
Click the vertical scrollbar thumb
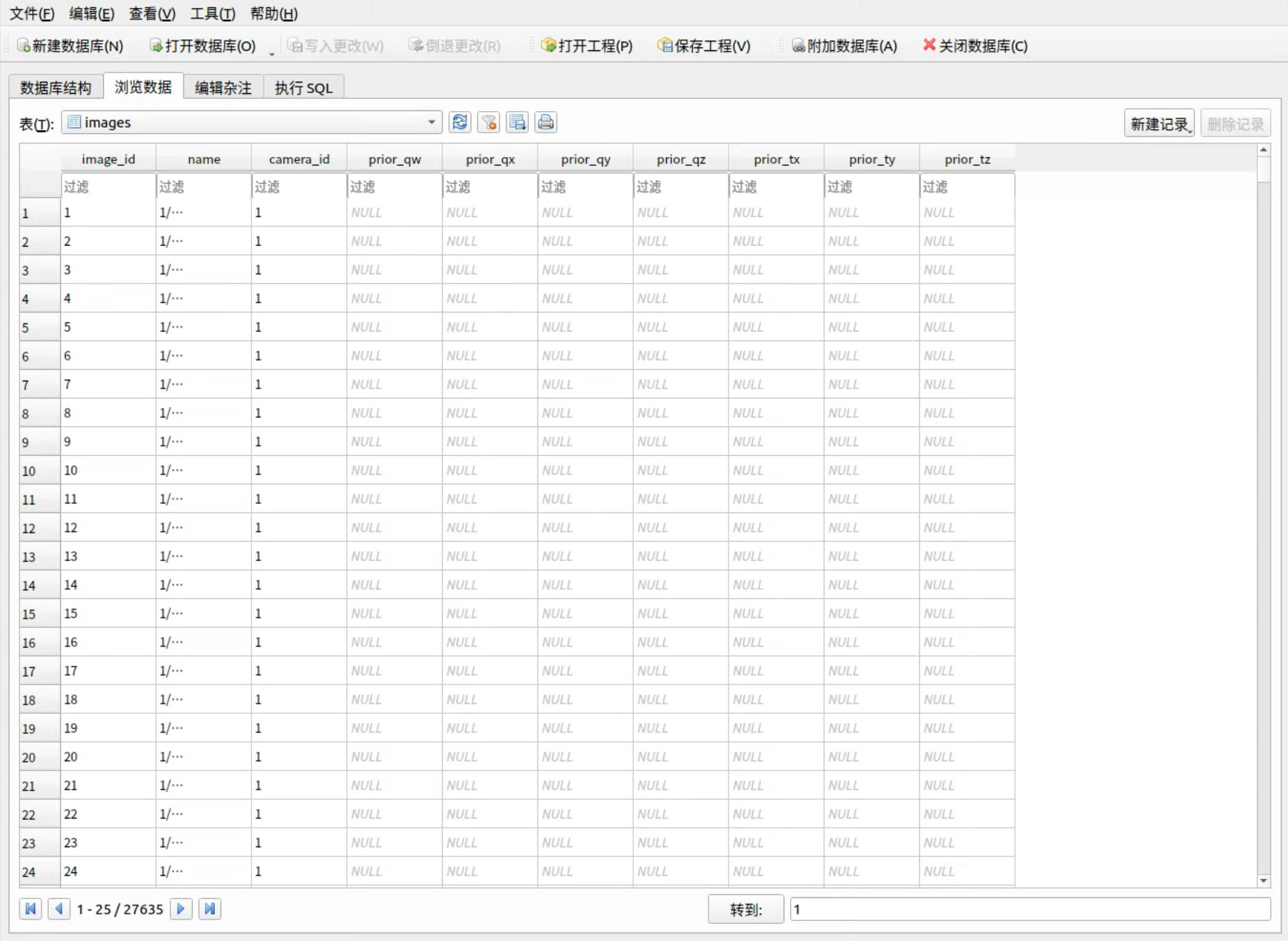coord(1264,170)
